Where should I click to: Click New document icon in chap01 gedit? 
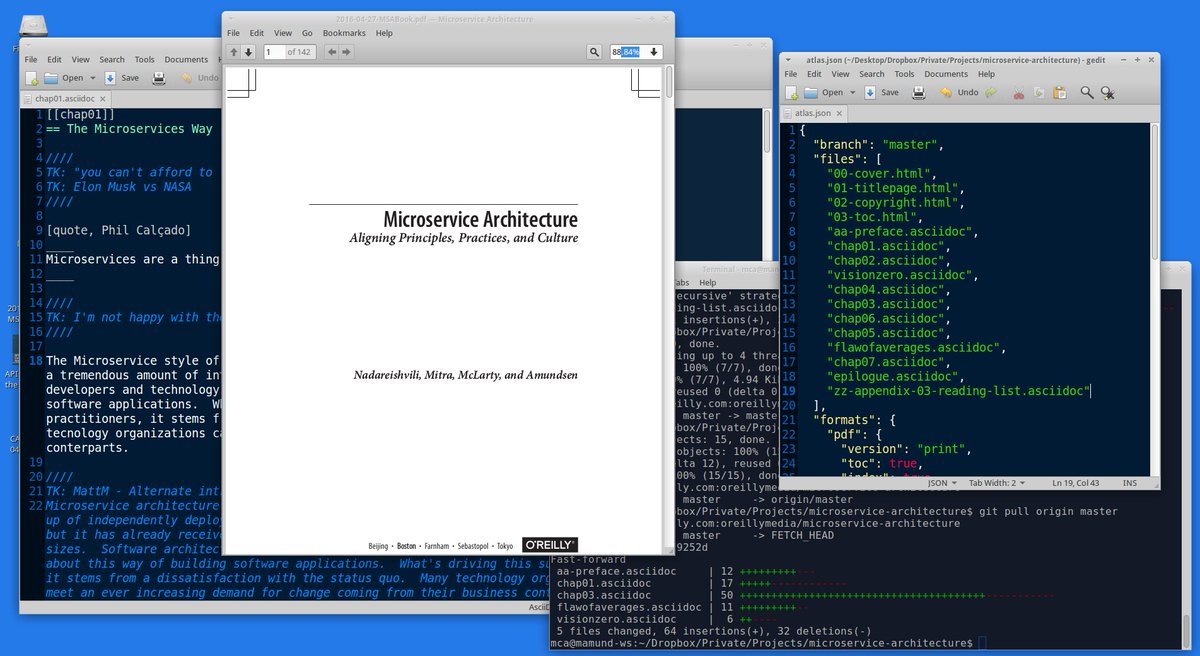(31, 78)
